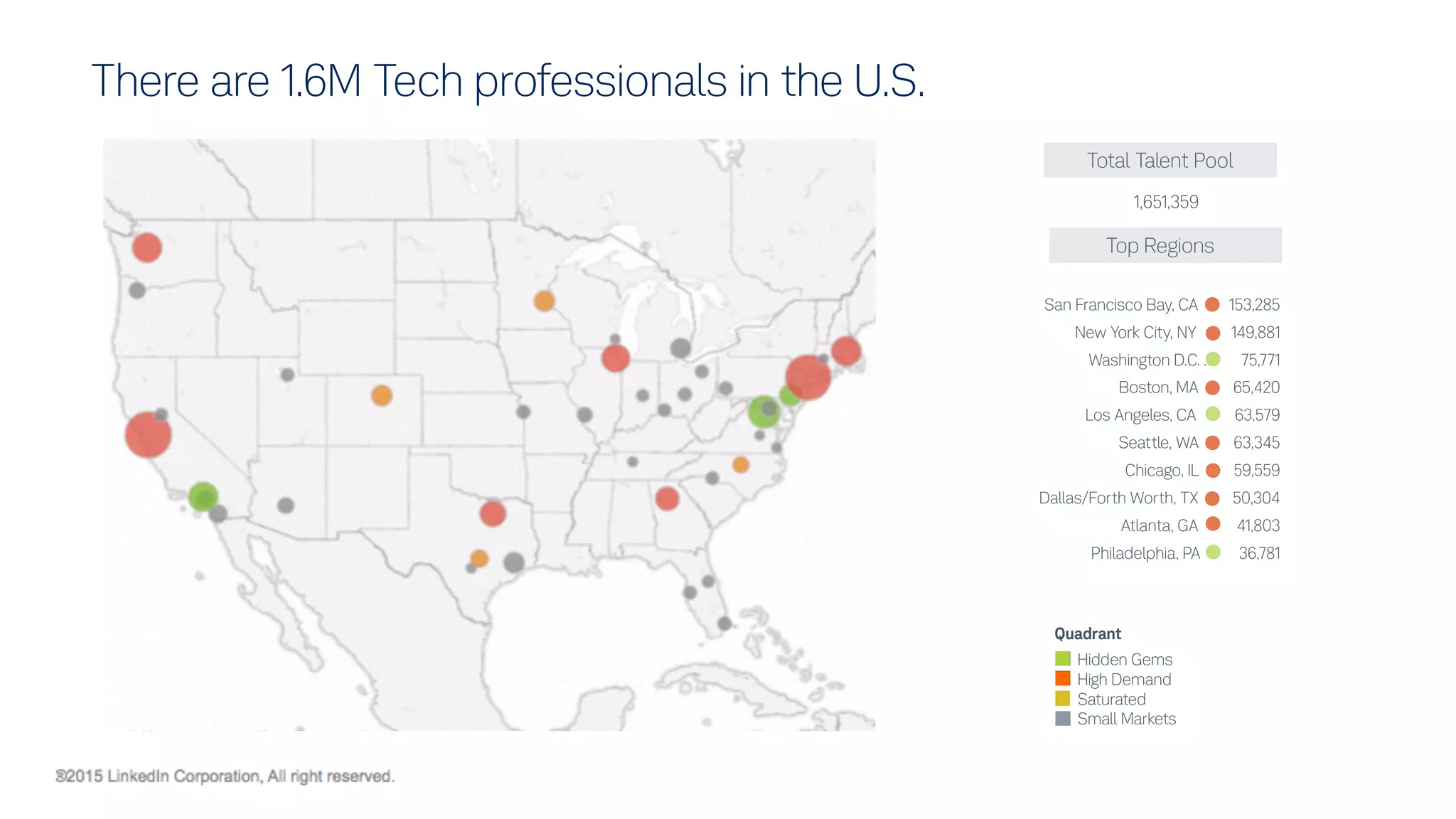
Task: Click the green dot beside Philadelphia, PA
Action: pyautogui.click(x=1213, y=552)
